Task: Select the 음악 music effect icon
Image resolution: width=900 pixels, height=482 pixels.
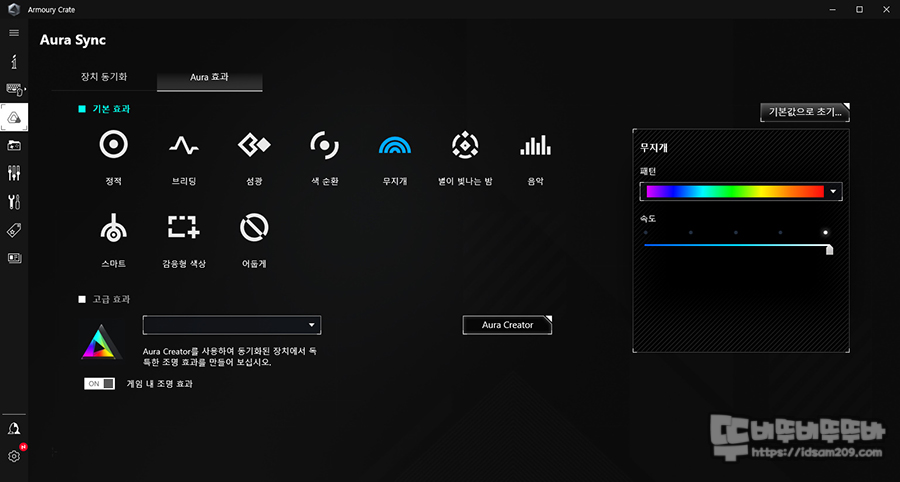Action: pyautogui.click(x=536, y=145)
